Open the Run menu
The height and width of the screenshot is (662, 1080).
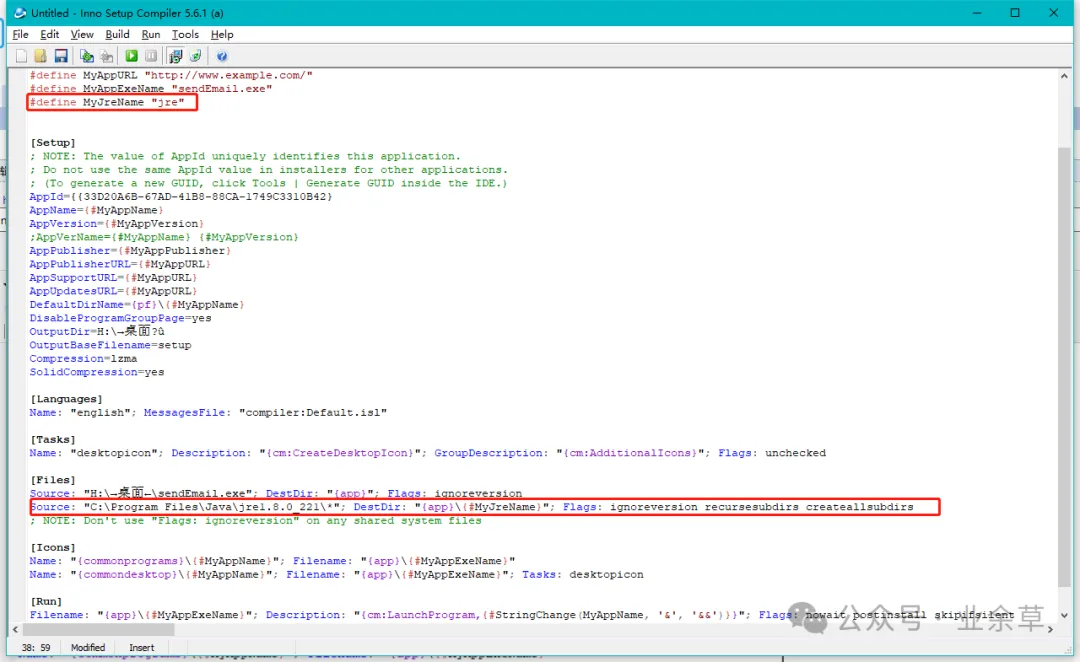(151, 34)
